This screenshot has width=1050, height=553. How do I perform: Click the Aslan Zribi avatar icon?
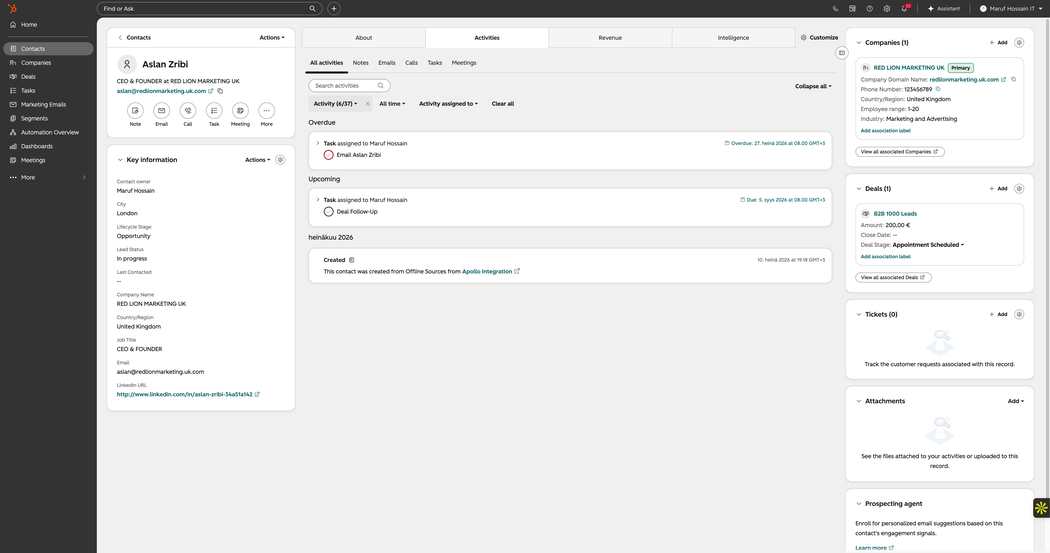click(127, 64)
